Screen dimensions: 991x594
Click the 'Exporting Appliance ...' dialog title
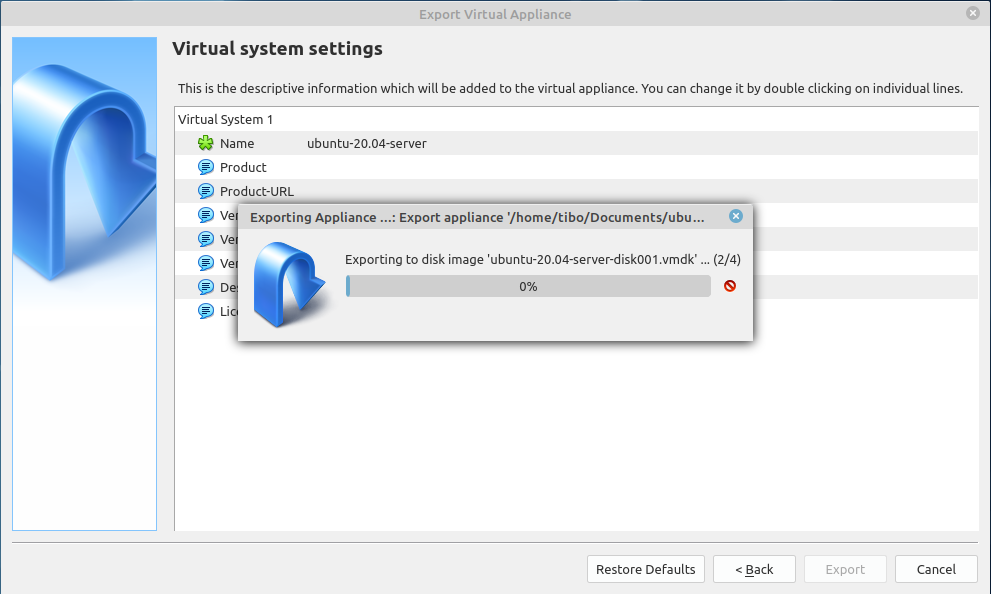click(477, 217)
